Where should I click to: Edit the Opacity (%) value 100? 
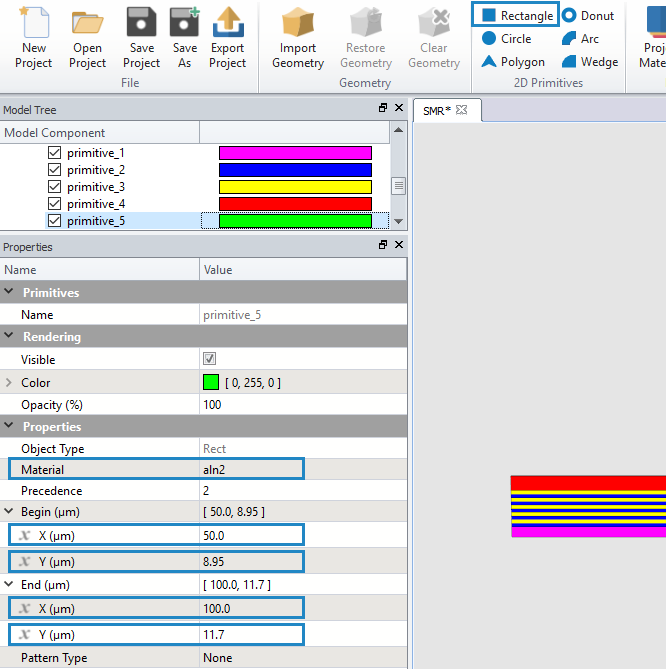coord(303,404)
